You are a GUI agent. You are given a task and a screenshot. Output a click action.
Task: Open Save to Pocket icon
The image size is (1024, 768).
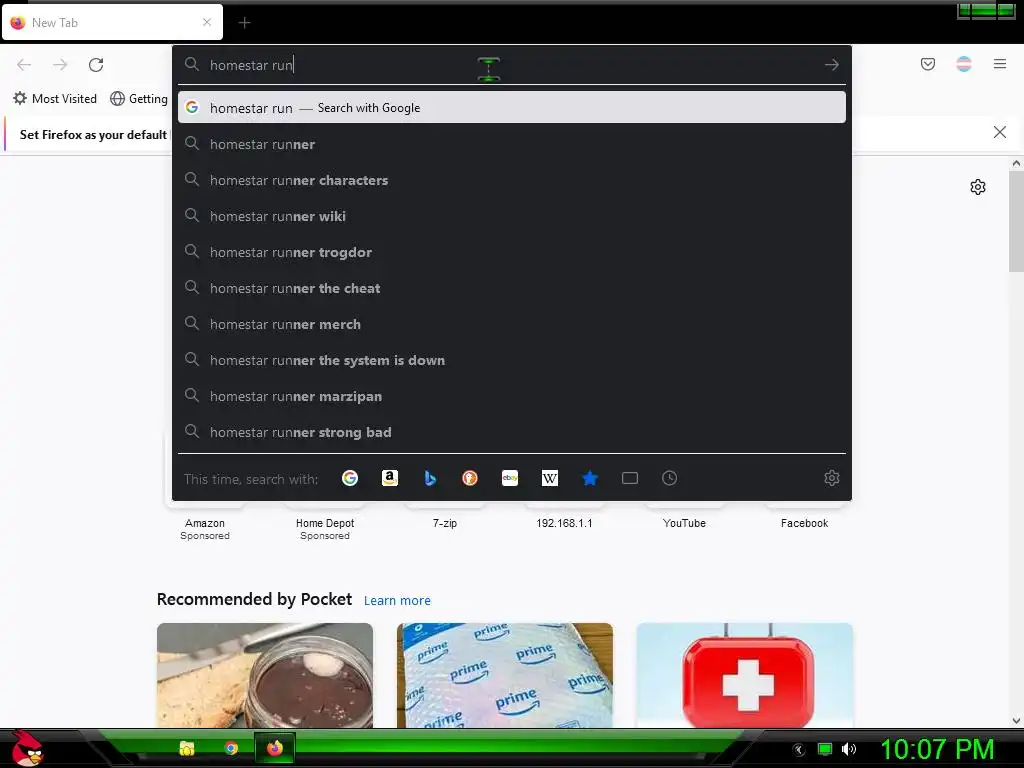(928, 64)
